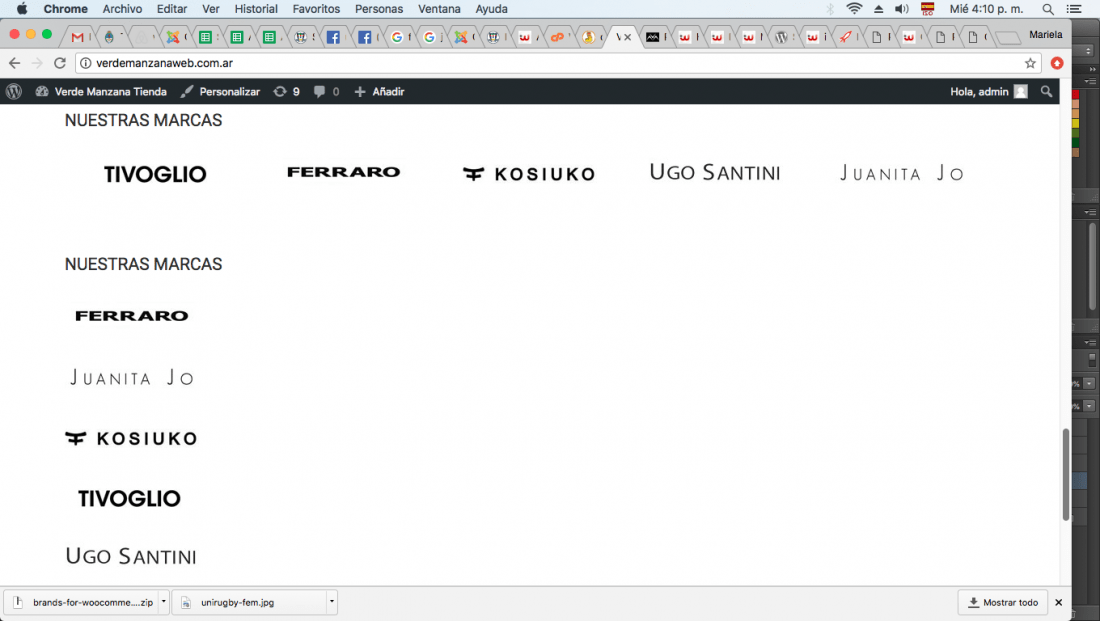
Task: Go back to the previous page
Action: tap(14, 63)
